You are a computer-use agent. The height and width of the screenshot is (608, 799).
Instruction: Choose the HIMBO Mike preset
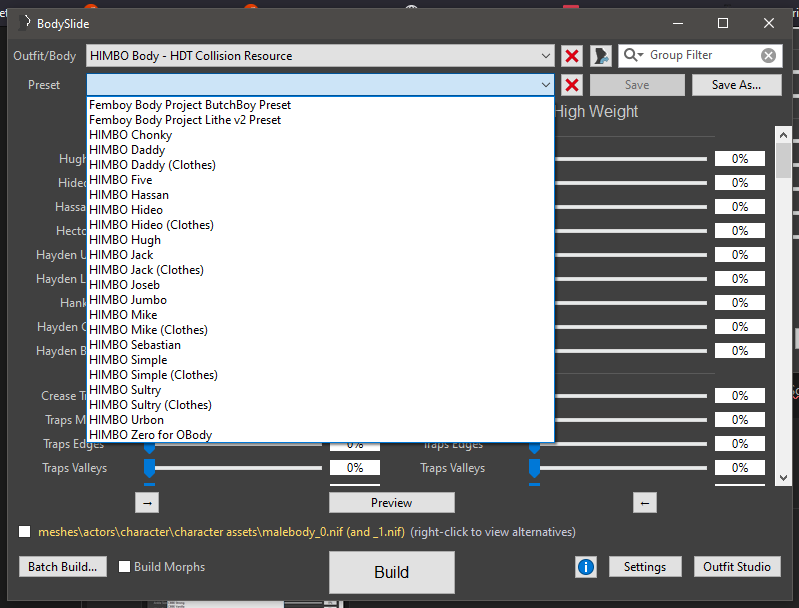321,315
